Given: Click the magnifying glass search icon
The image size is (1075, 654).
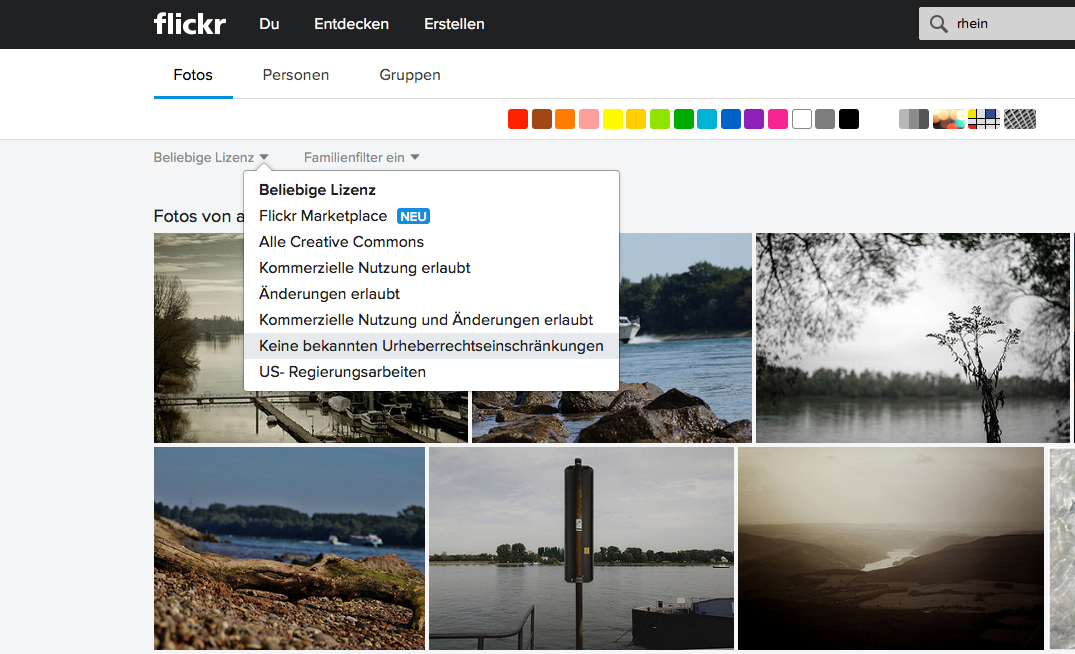Looking at the screenshot, I should click(x=938, y=24).
